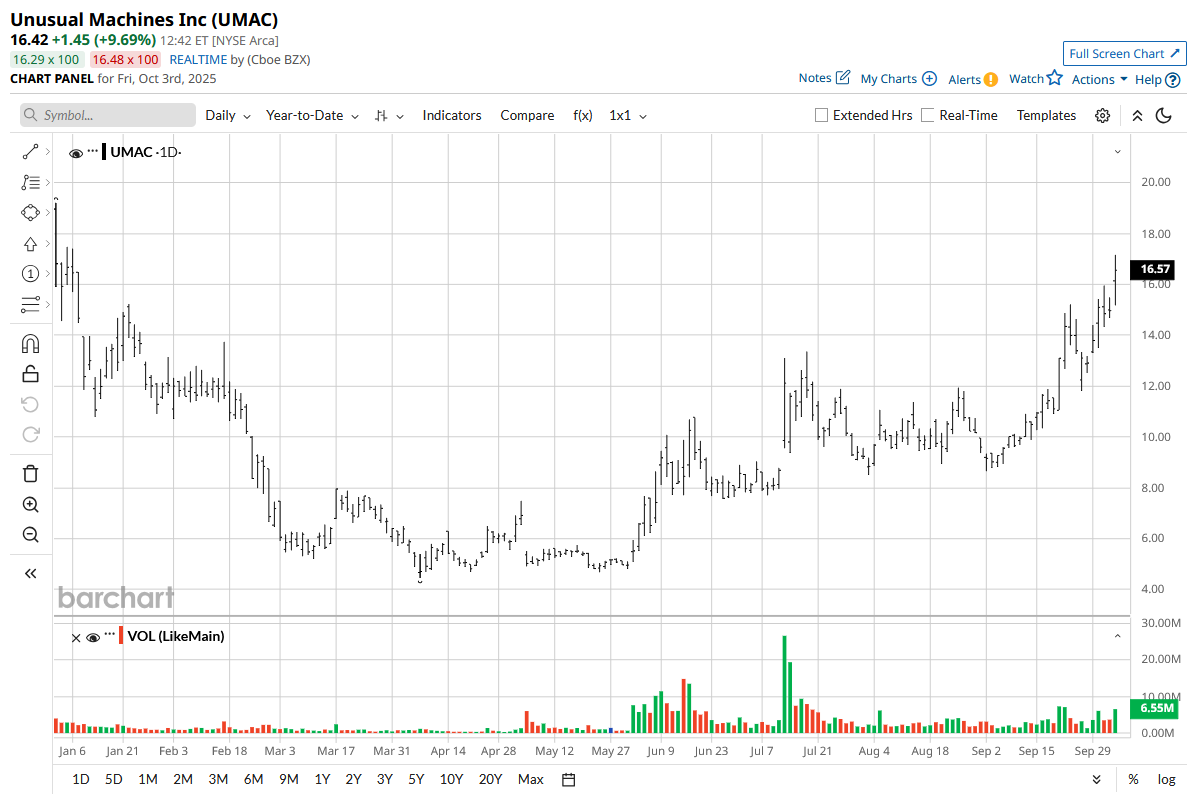
Task: Open the Indicators menu
Action: (x=452, y=116)
